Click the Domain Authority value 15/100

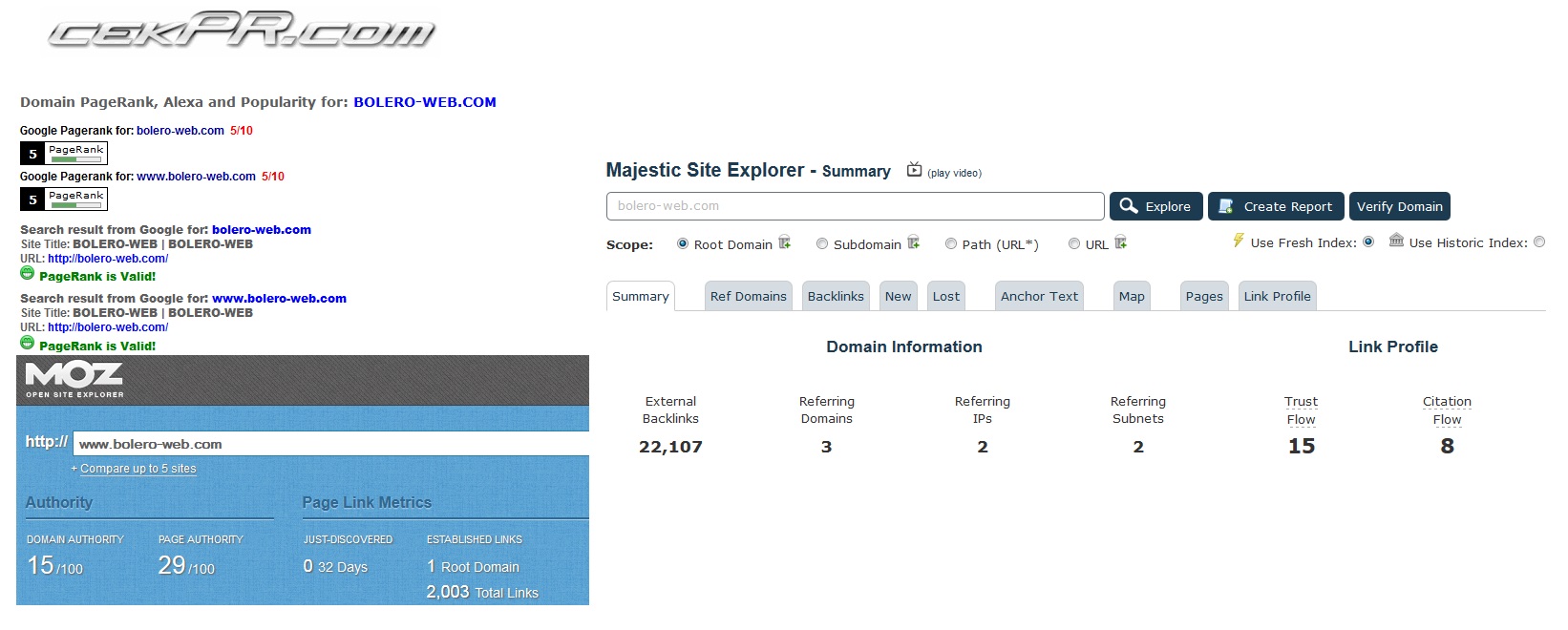[54, 565]
